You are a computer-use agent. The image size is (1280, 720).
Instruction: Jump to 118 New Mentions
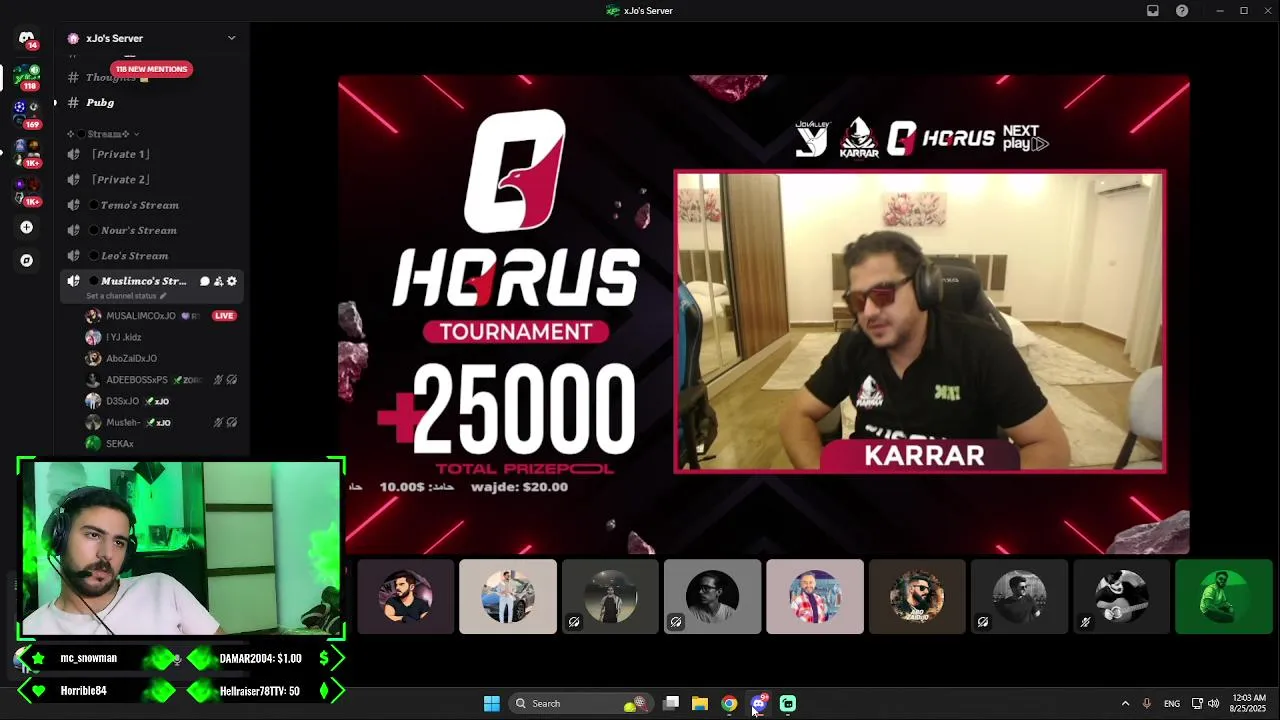pos(151,69)
